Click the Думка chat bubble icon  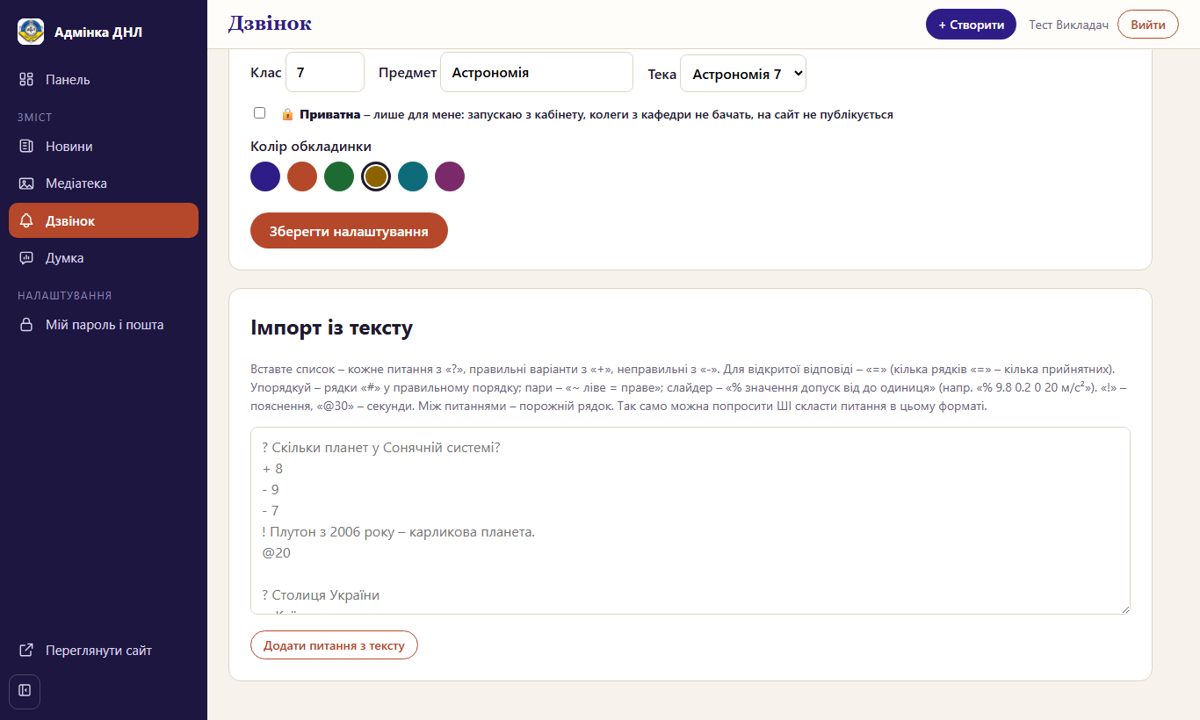(x=27, y=258)
